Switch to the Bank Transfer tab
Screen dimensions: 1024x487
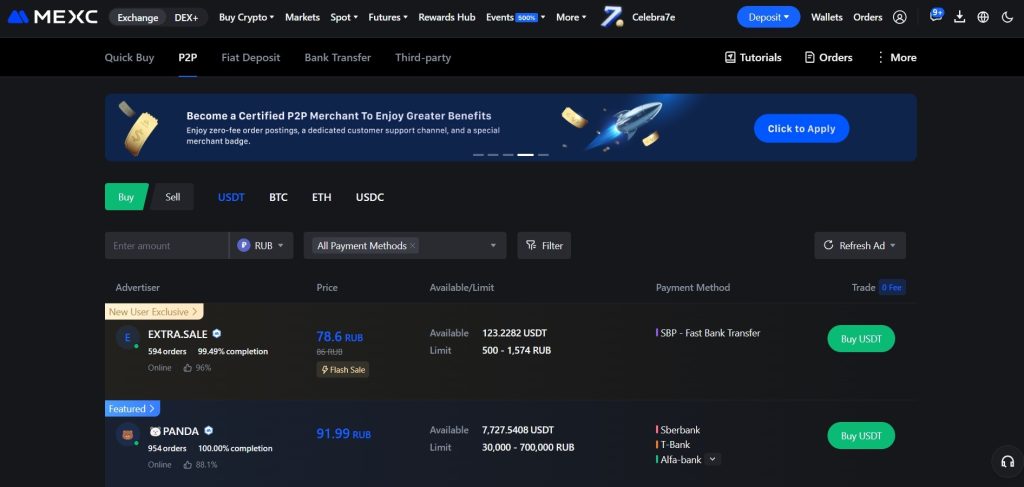click(338, 57)
